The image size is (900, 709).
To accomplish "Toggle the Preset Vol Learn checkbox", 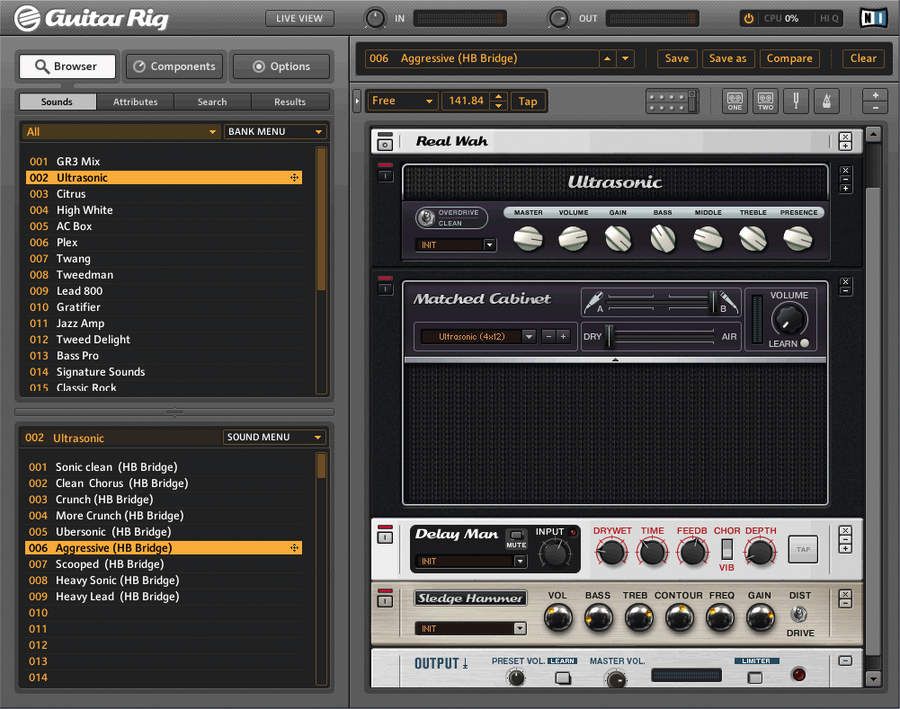I will (562, 678).
